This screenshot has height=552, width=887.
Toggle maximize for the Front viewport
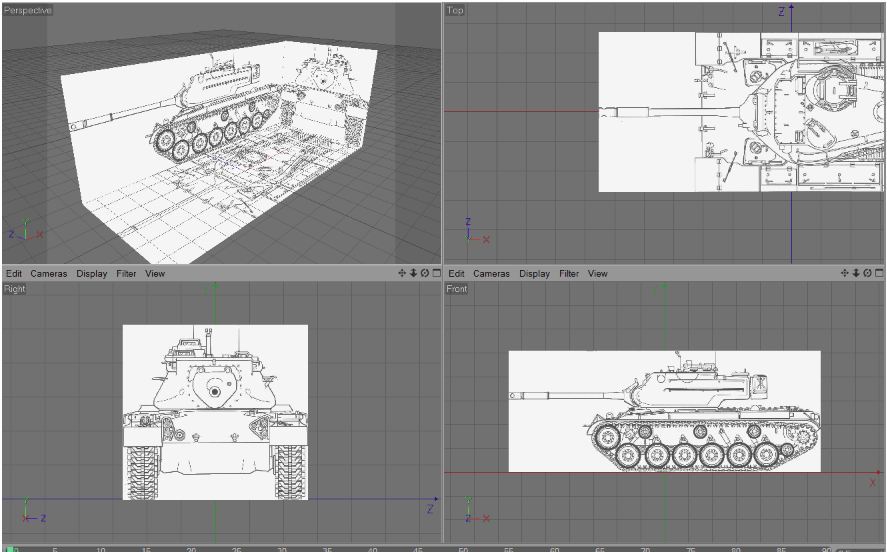(x=879, y=273)
